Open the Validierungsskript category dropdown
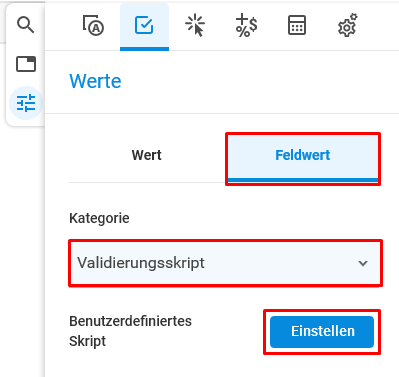The height and width of the screenshot is (377, 399). click(225, 263)
